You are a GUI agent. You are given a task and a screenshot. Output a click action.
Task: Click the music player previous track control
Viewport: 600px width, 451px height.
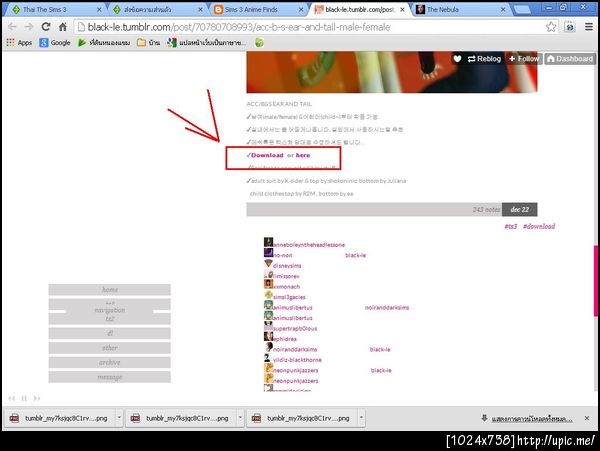click(12, 398)
